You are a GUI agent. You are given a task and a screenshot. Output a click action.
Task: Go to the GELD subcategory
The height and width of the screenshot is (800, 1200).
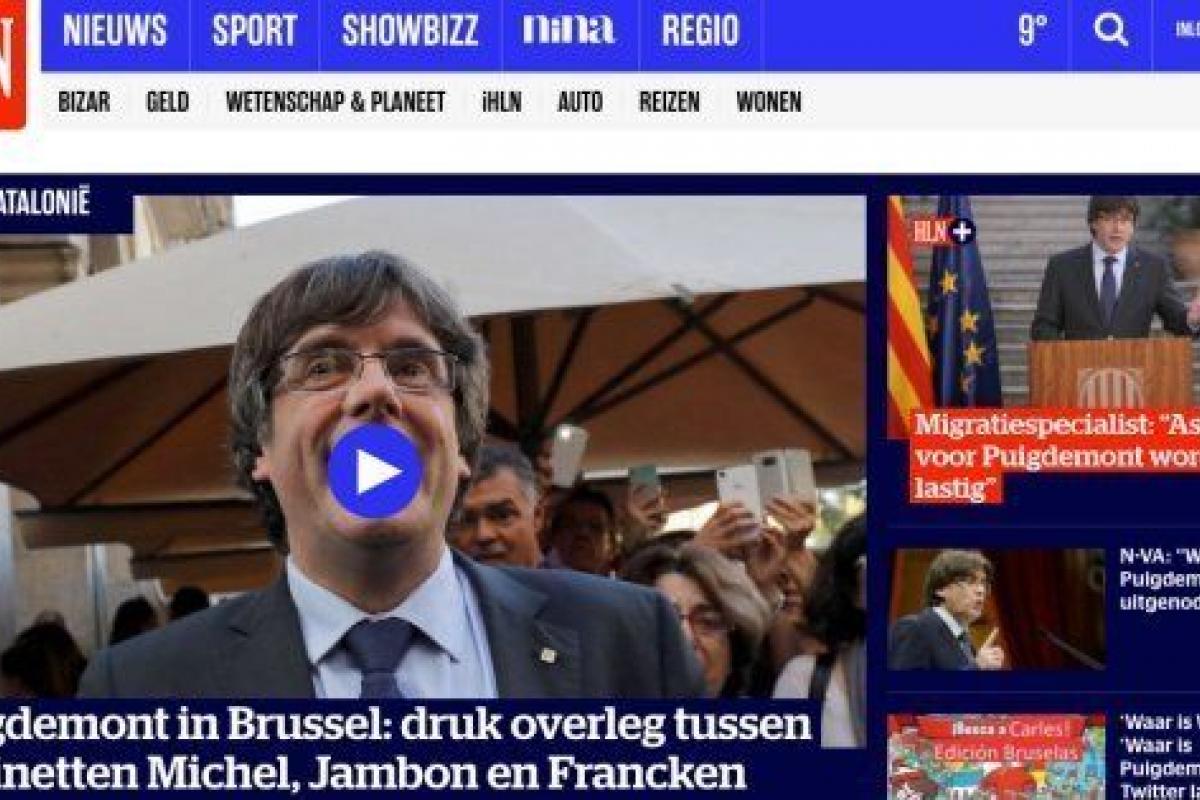click(167, 101)
